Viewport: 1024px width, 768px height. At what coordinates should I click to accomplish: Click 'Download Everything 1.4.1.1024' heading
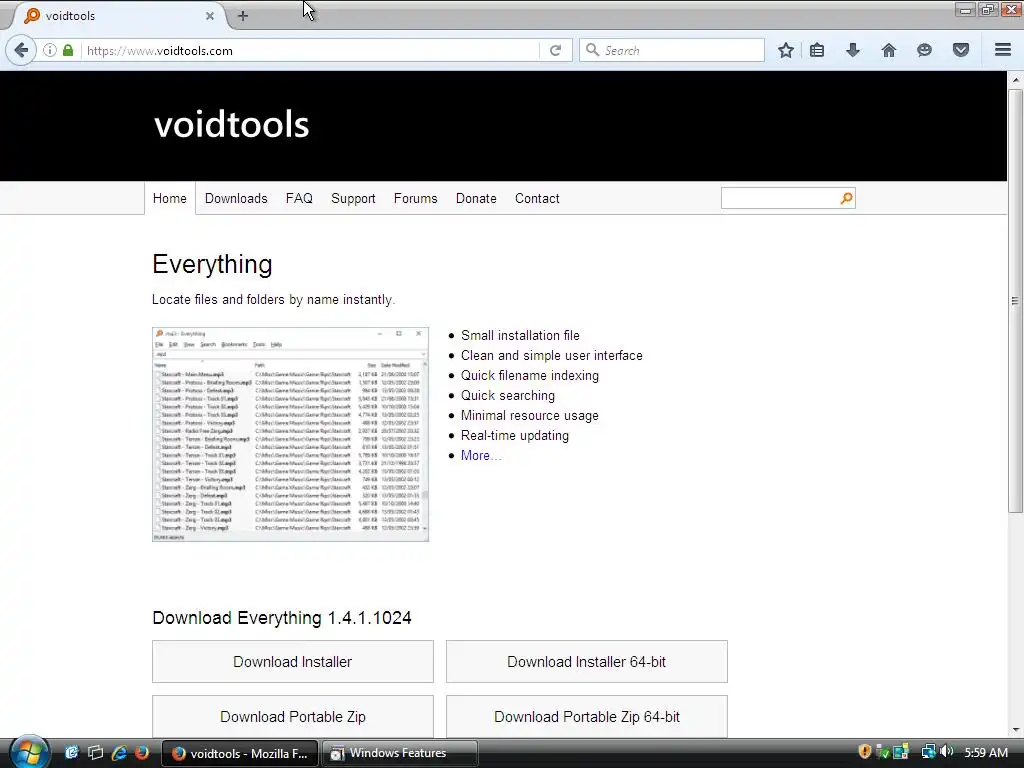(282, 618)
